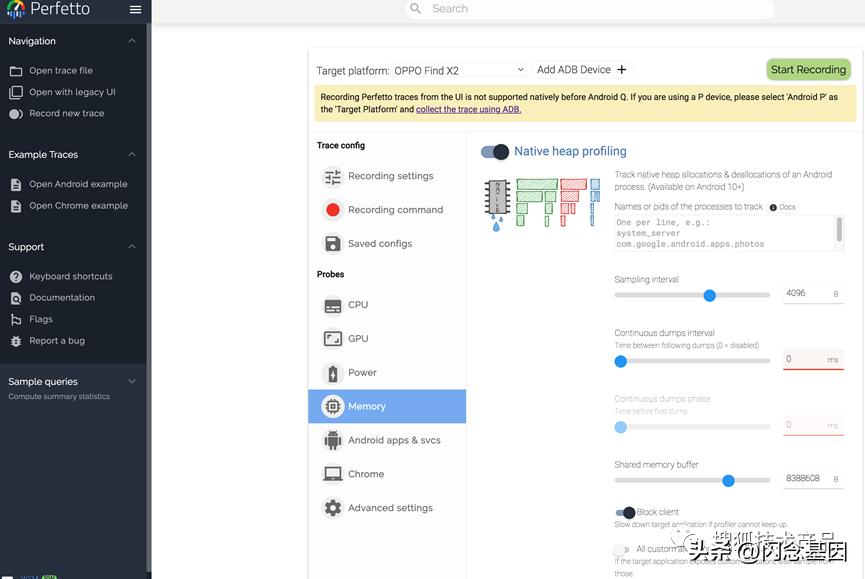Click the Open Android example file icon
The image size is (865, 579).
point(16,185)
